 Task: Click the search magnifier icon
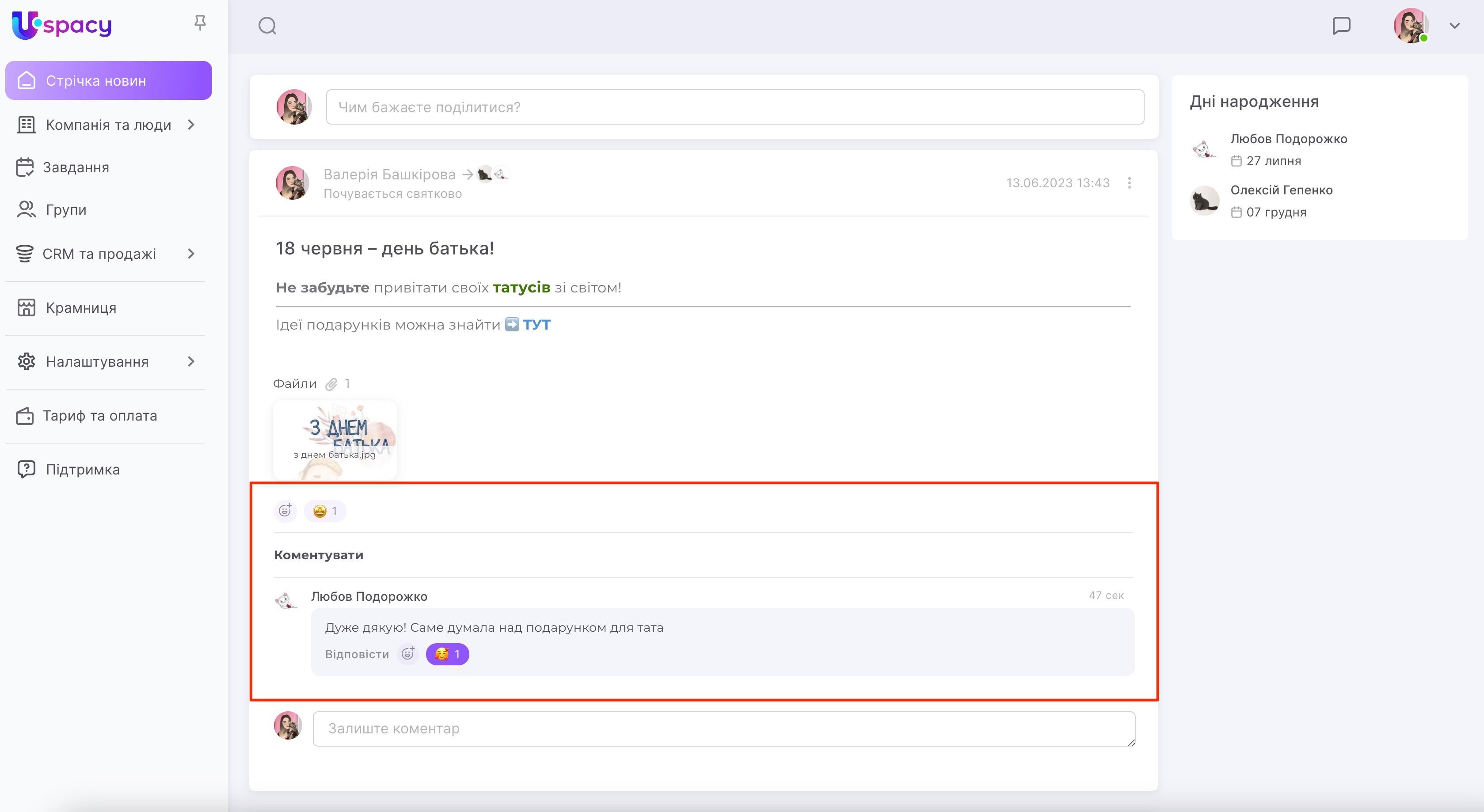267,26
